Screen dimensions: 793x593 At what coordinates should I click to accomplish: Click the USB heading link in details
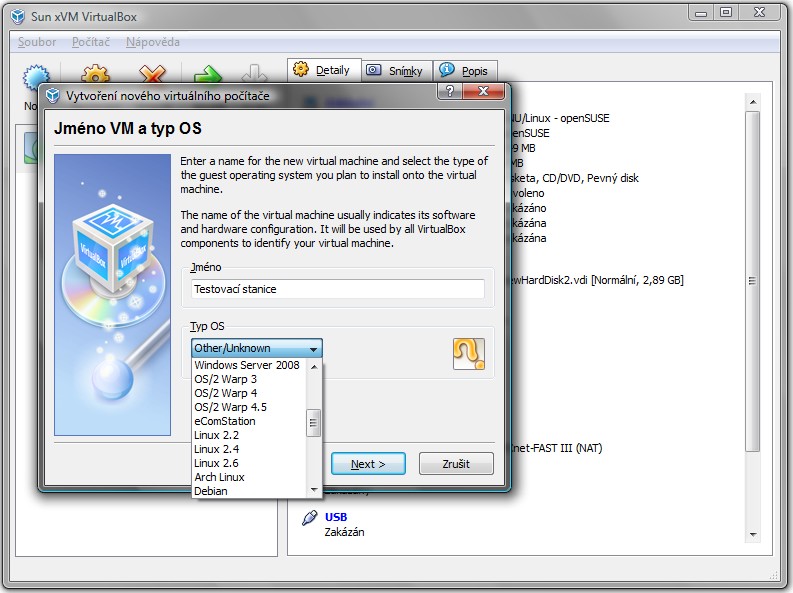point(336,517)
